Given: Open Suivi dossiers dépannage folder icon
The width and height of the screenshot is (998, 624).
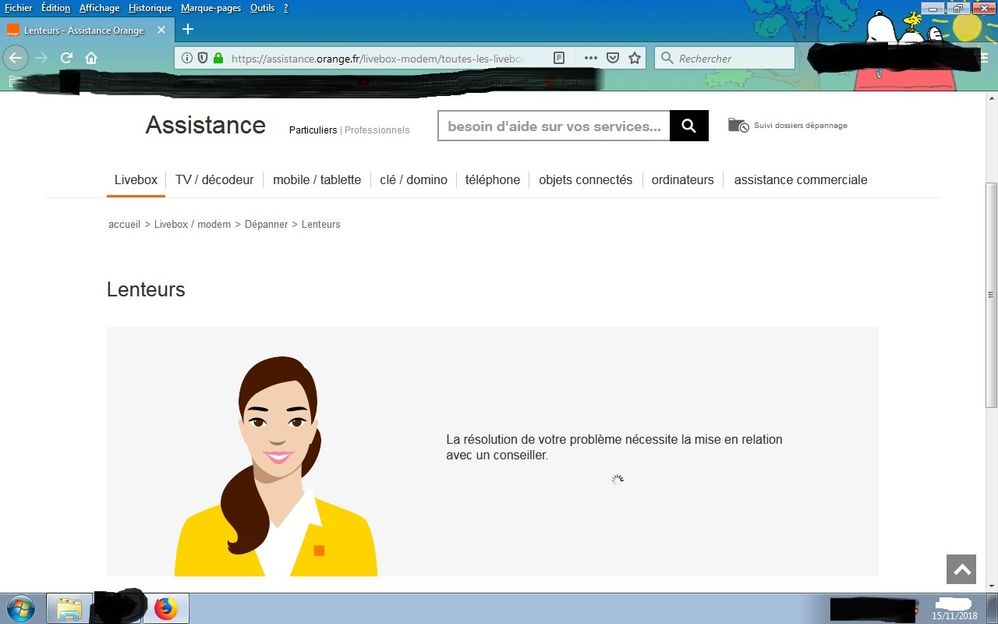Looking at the screenshot, I should click(x=738, y=126).
